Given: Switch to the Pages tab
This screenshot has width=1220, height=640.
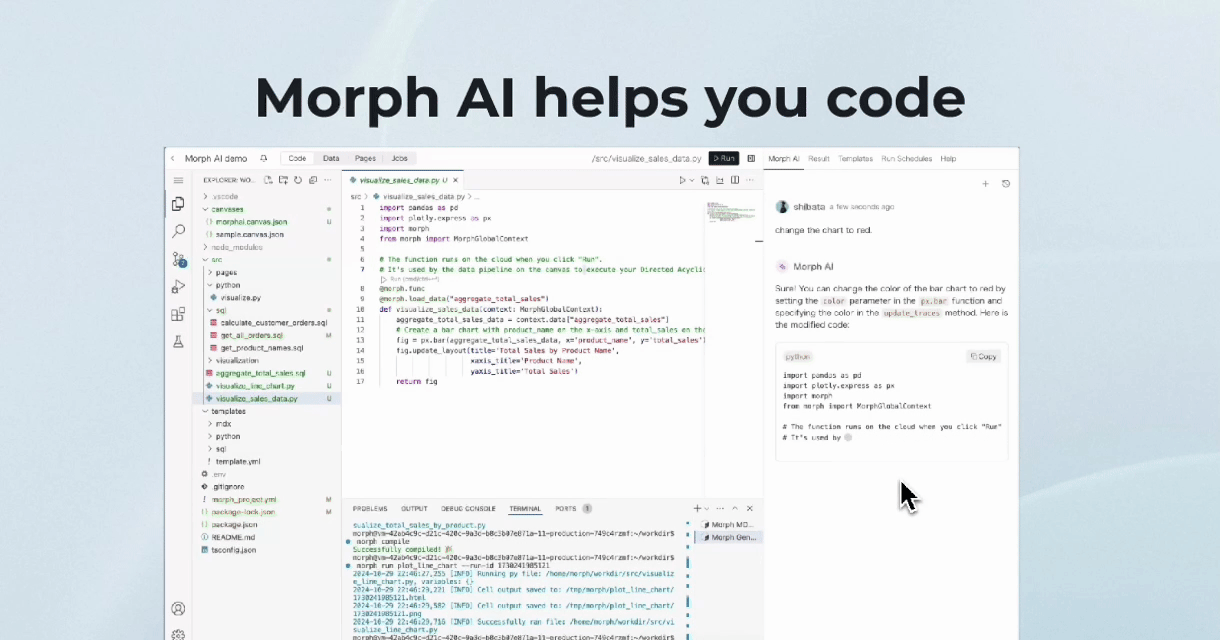Looking at the screenshot, I should [x=365, y=158].
